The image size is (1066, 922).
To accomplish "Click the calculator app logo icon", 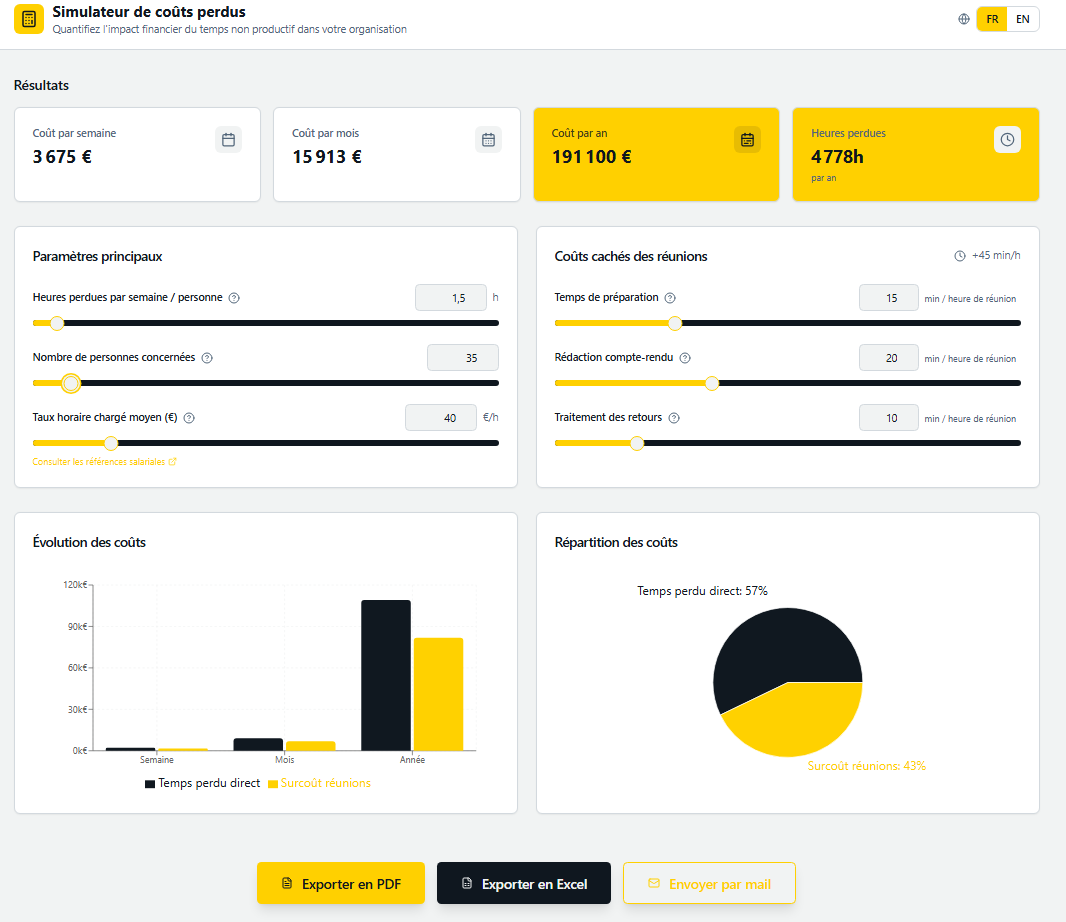I will pyautogui.click(x=29, y=19).
